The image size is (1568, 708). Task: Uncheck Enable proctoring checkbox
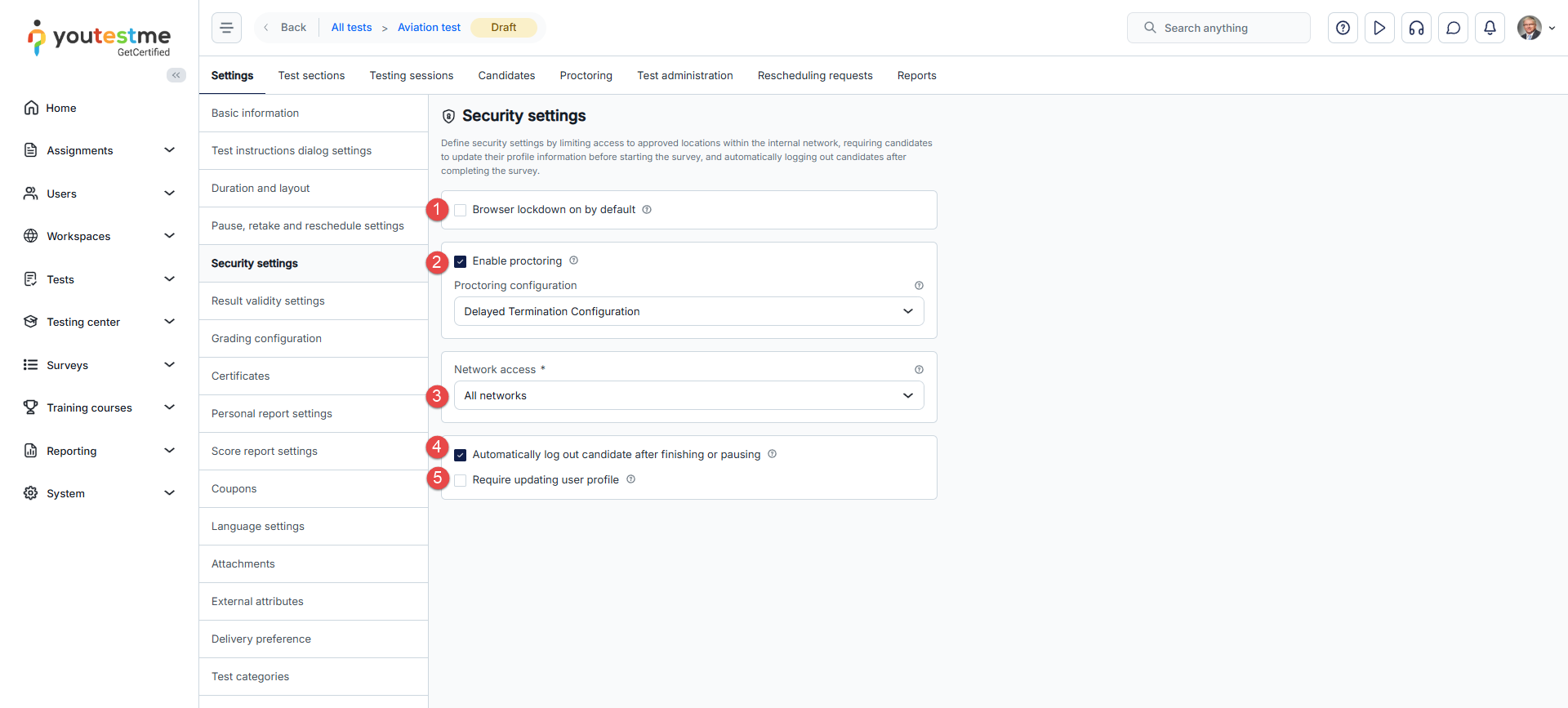(461, 261)
